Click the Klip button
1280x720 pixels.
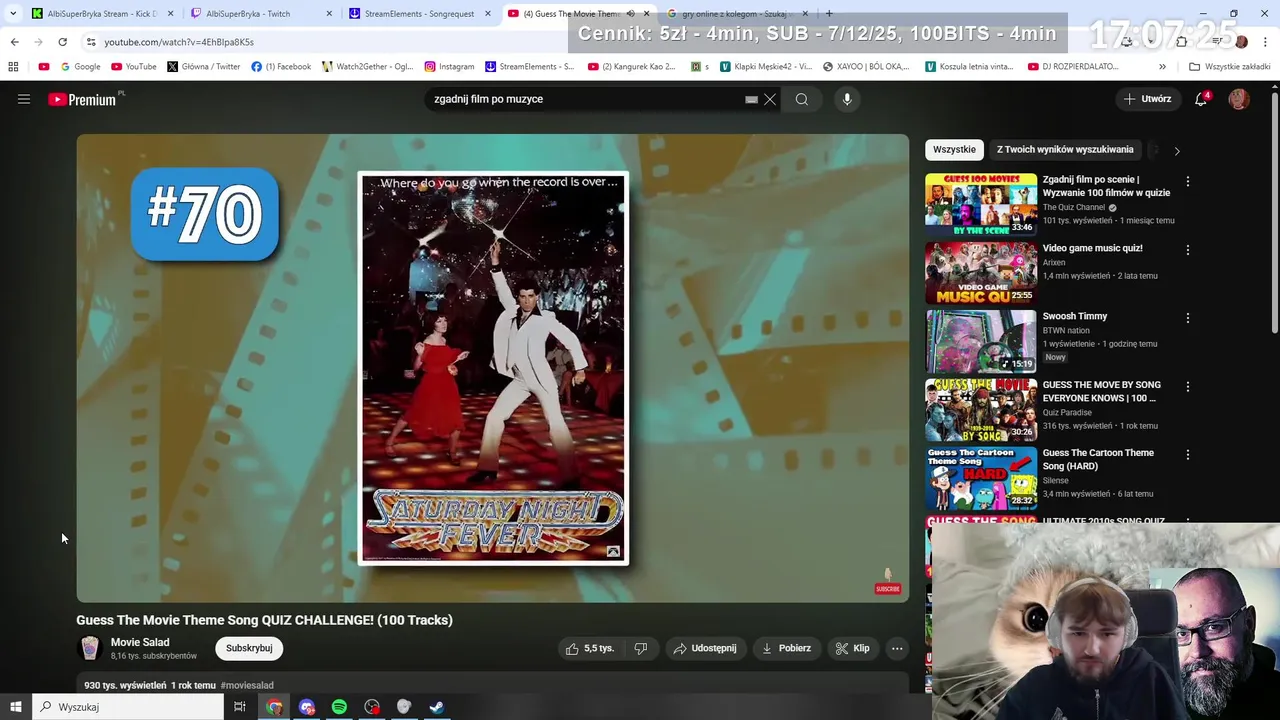[853, 648]
